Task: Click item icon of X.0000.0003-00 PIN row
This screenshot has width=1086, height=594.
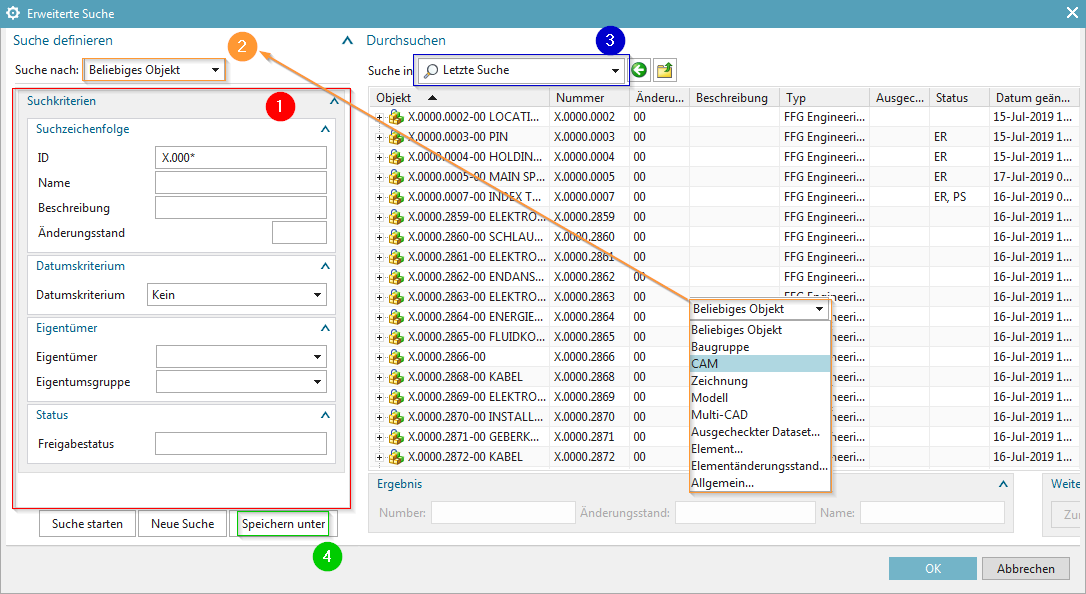Action: tap(396, 137)
